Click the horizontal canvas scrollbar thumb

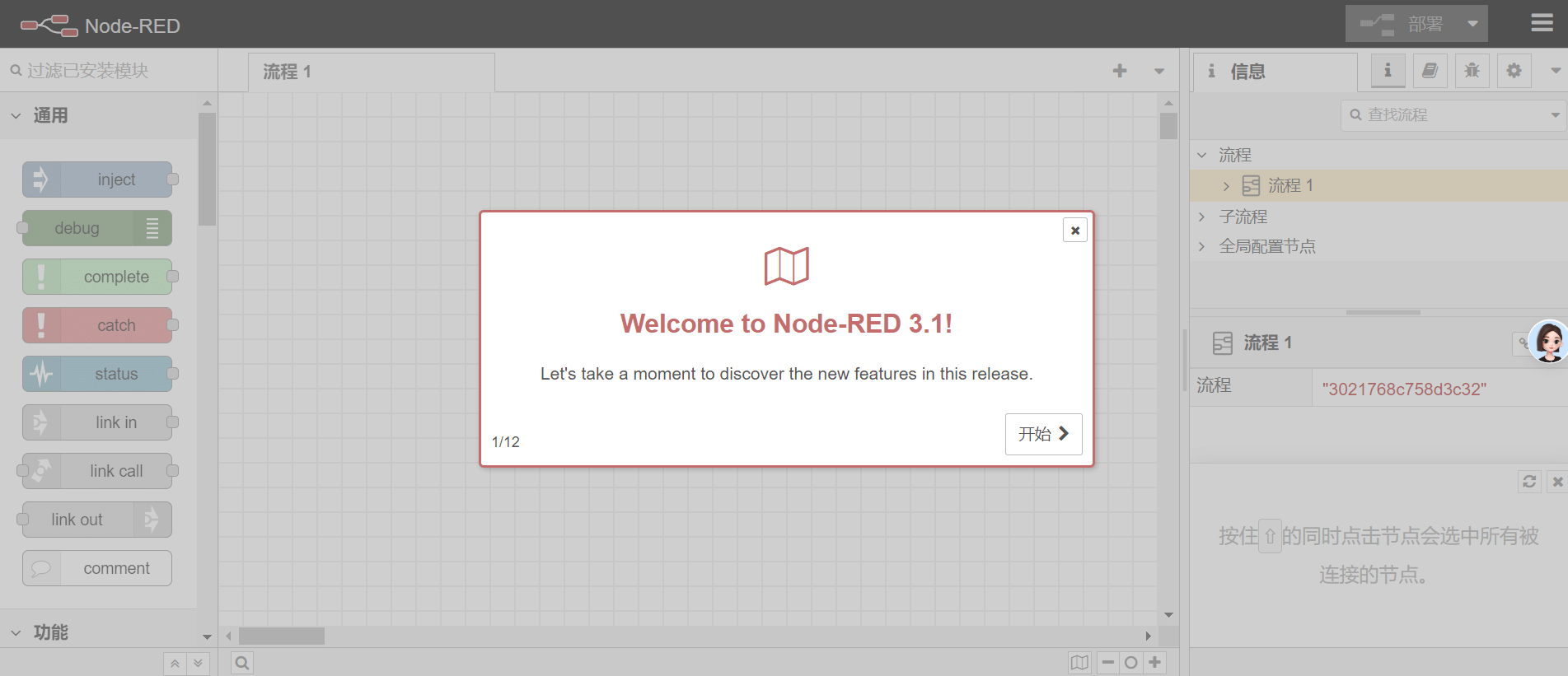click(x=282, y=636)
